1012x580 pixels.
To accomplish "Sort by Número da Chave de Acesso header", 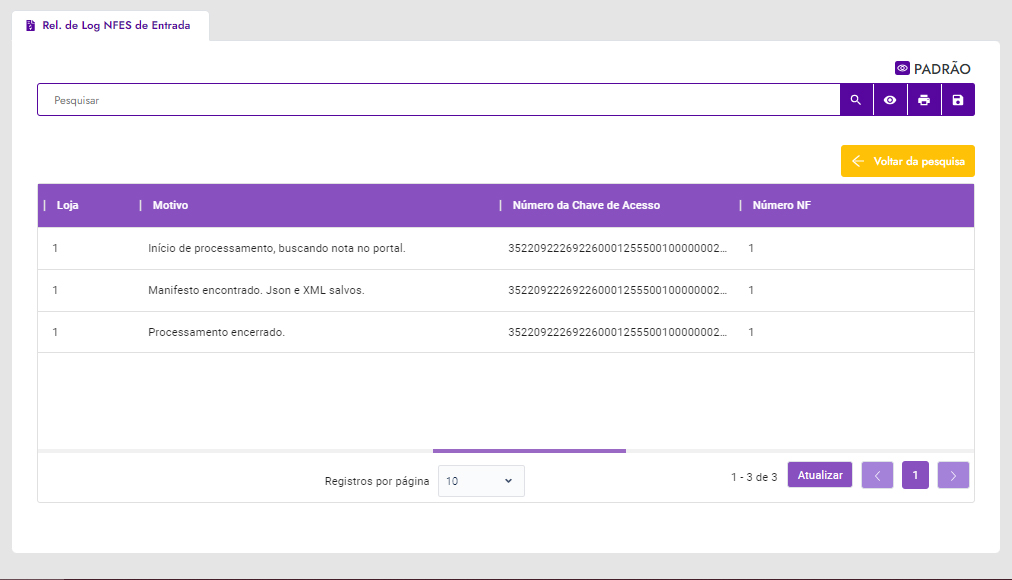I will [586, 205].
